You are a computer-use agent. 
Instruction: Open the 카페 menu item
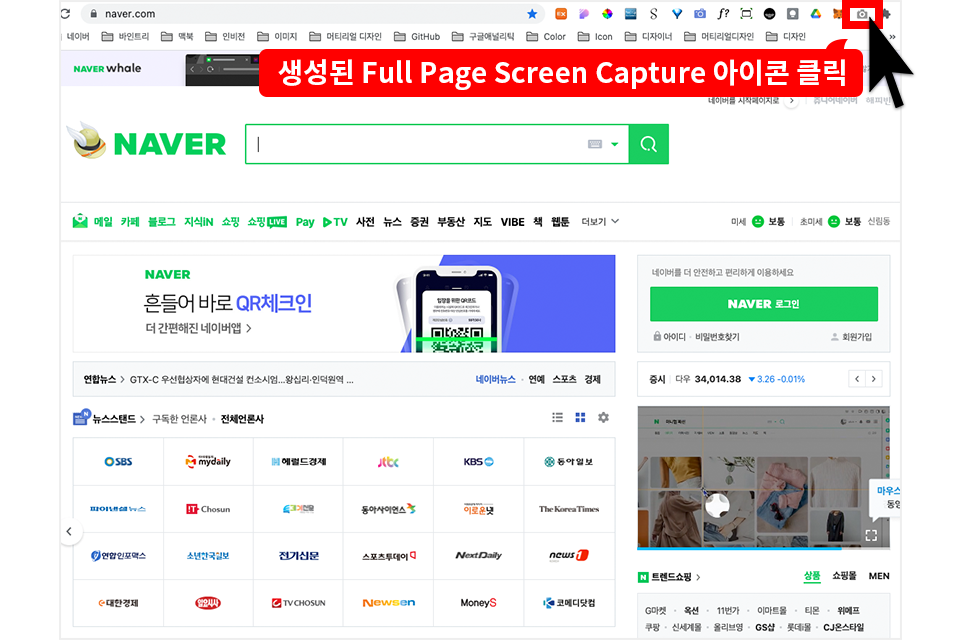[130, 222]
